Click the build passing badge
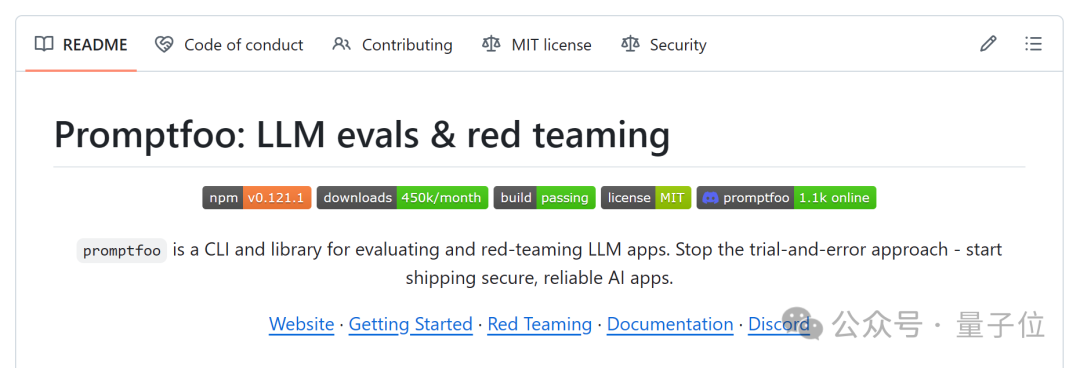Image resolution: width=1080 pixels, height=368 pixels. click(x=544, y=198)
